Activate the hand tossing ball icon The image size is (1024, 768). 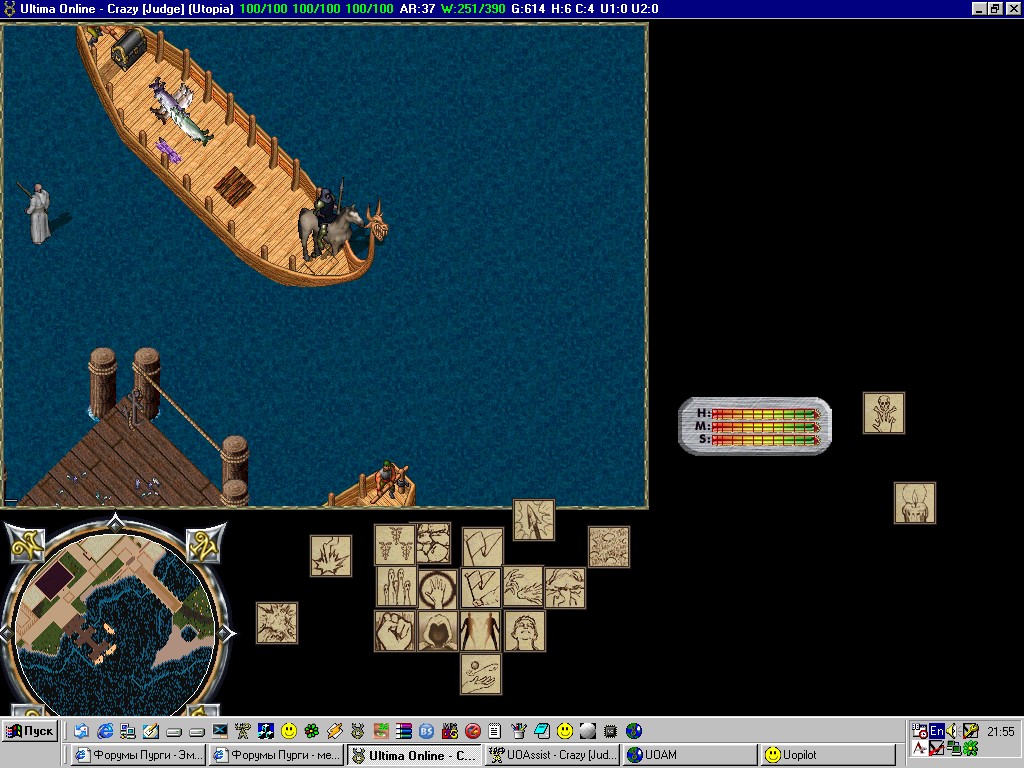[481, 673]
